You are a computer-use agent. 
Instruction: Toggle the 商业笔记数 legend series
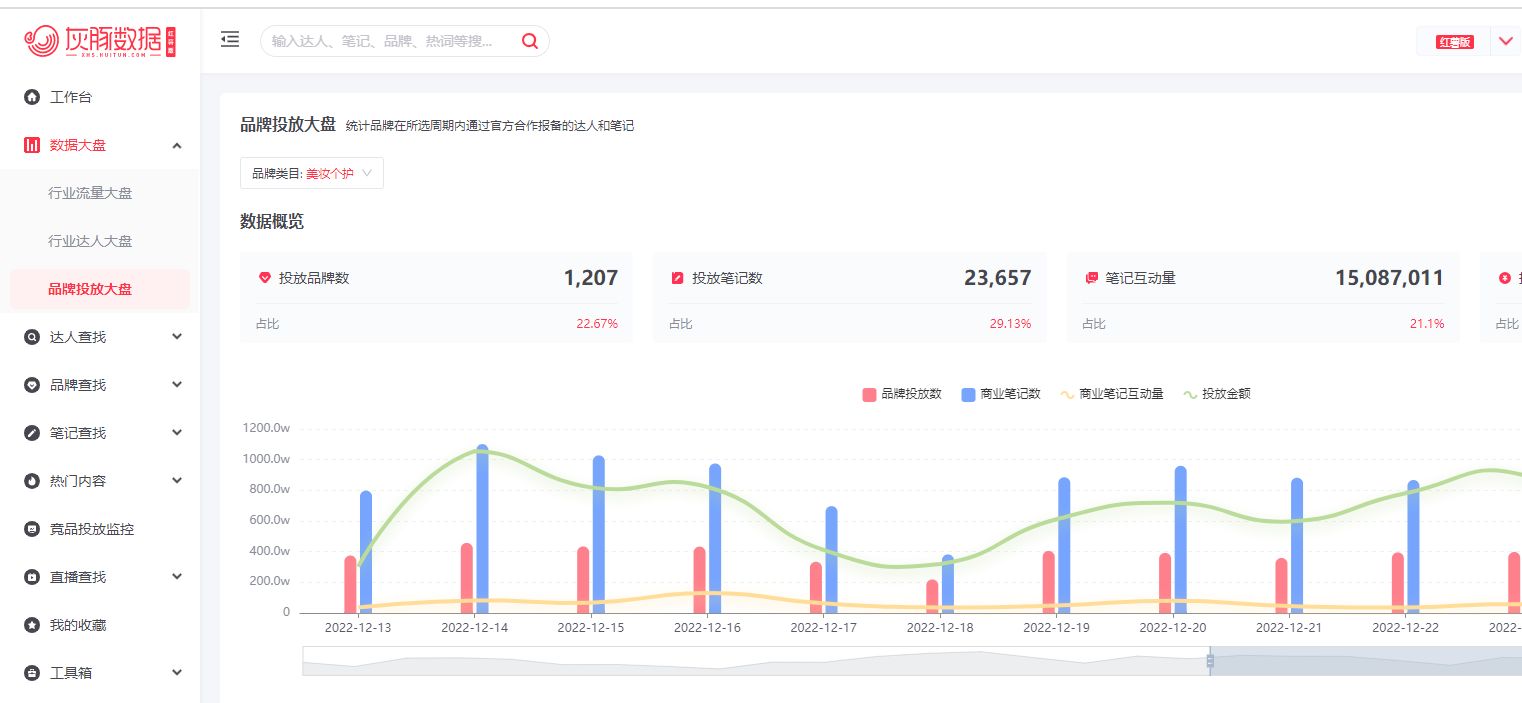pos(1001,394)
